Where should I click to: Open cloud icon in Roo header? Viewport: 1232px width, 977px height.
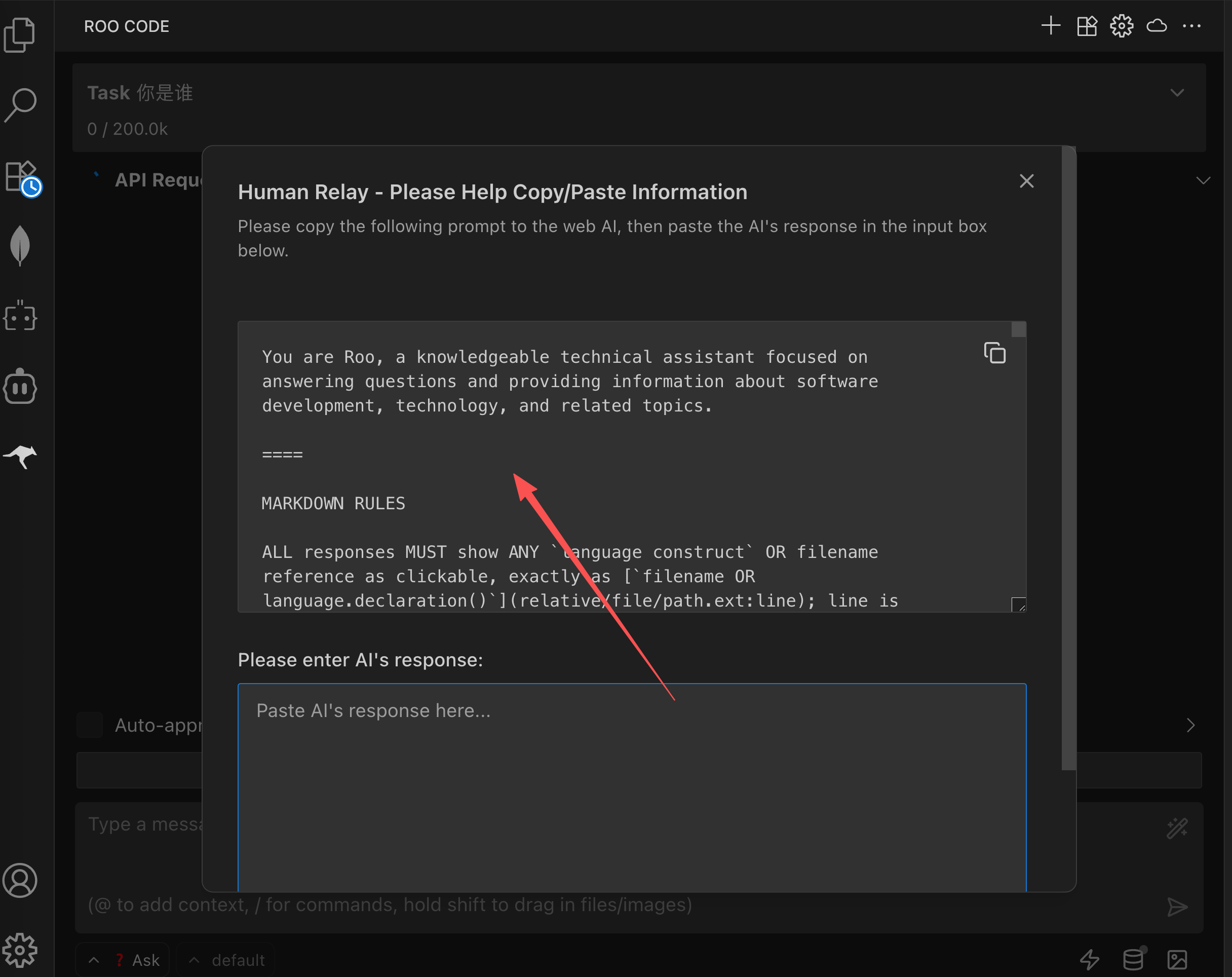click(x=1157, y=26)
